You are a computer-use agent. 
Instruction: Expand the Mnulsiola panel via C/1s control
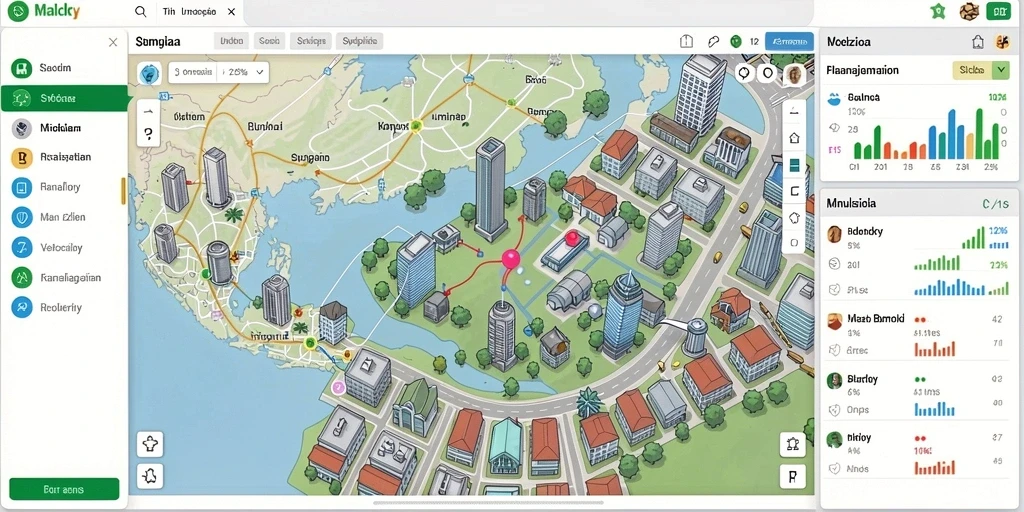point(995,204)
